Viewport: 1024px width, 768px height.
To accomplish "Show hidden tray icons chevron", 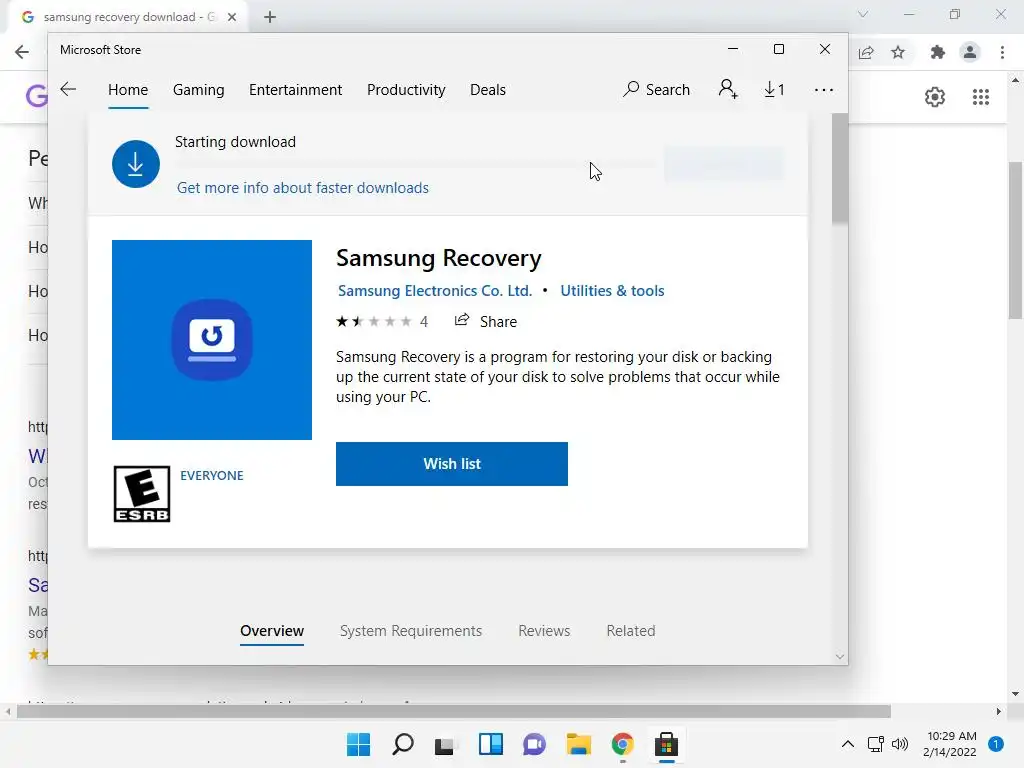I will [x=848, y=744].
